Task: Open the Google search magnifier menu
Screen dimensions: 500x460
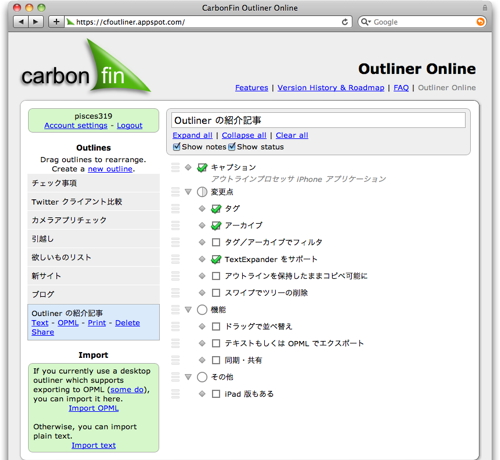Action: [x=366, y=22]
